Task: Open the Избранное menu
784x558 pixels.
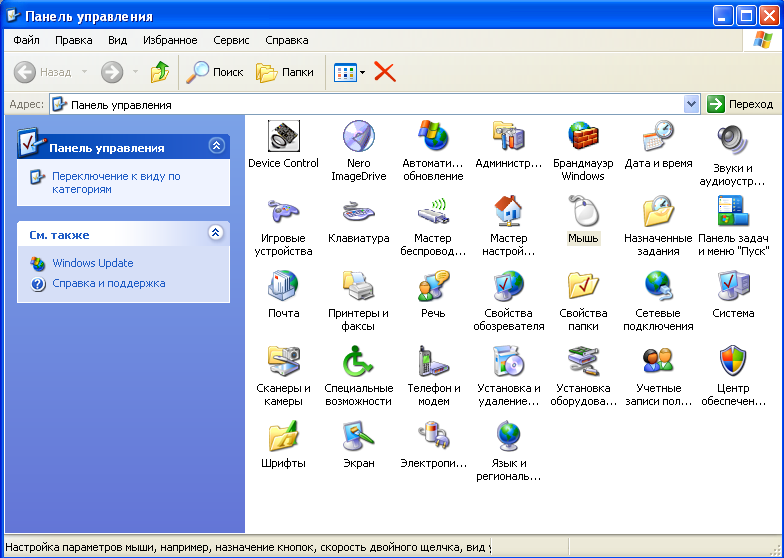Action: [170, 40]
